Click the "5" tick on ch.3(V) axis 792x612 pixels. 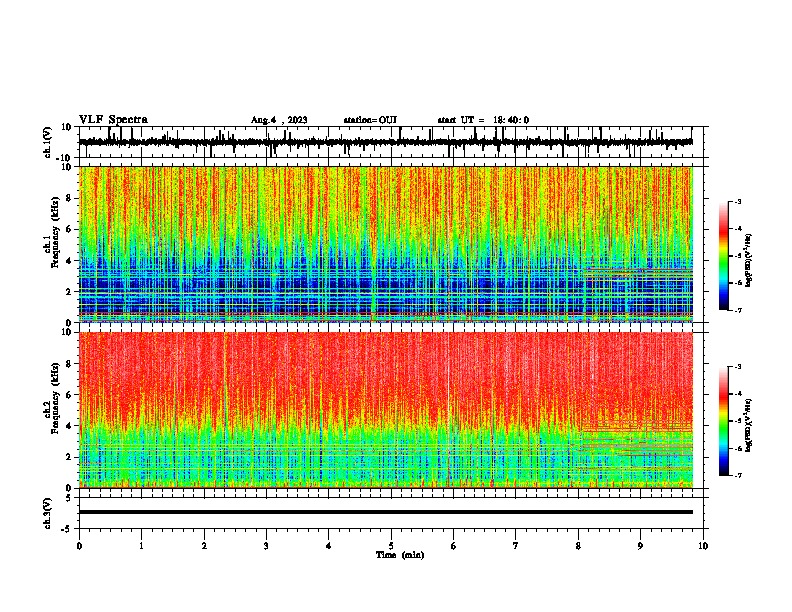pyautogui.click(x=70, y=498)
